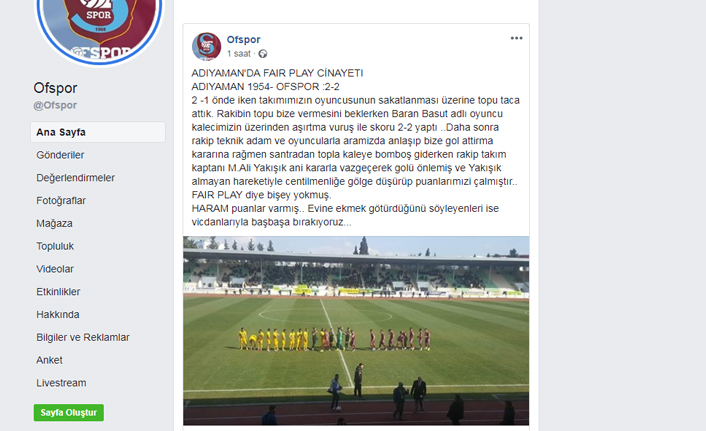Click the green Sayfa Oluştur button
706x431 pixels.
(x=68, y=413)
